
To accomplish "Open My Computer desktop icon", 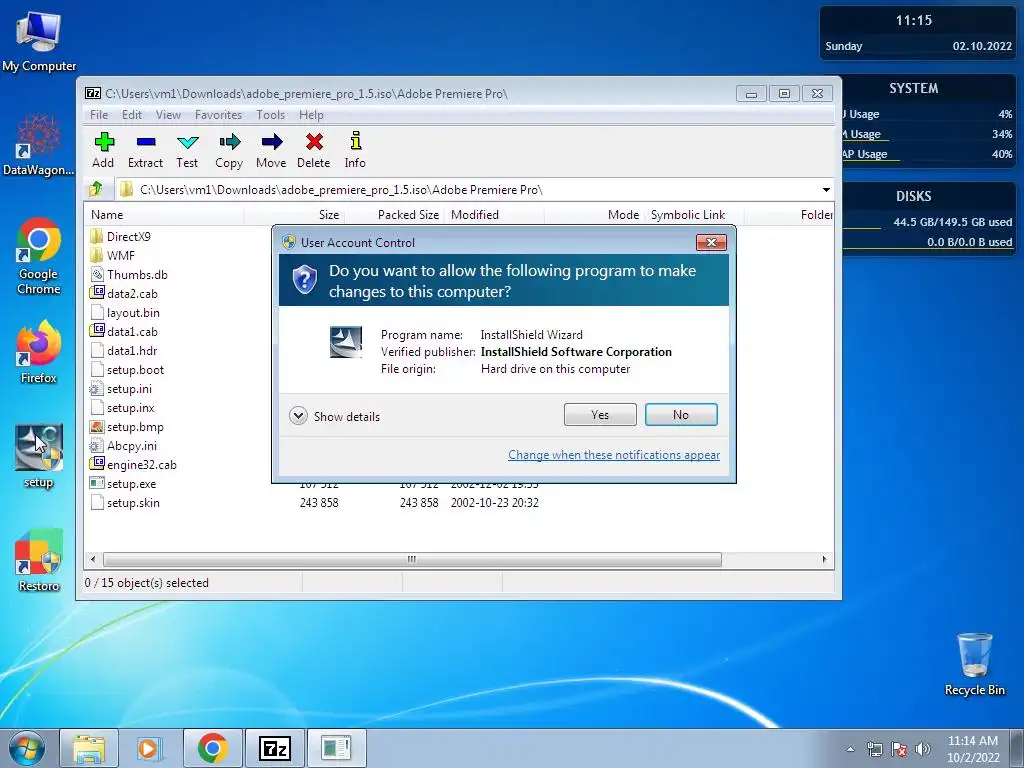I will point(39,40).
